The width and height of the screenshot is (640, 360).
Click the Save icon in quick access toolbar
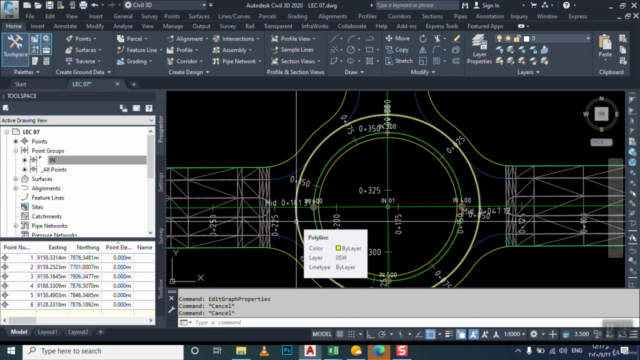(x=49, y=5)
